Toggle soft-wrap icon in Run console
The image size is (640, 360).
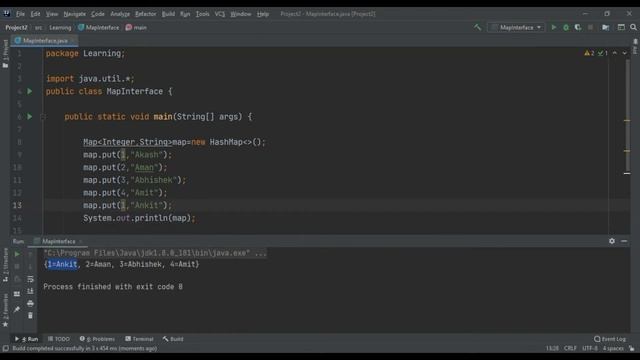pyautogui.click(x=30, y=279)
